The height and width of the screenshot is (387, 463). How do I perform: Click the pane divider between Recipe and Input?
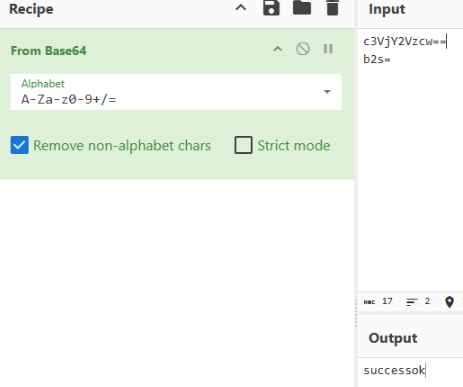coord(356,193)
